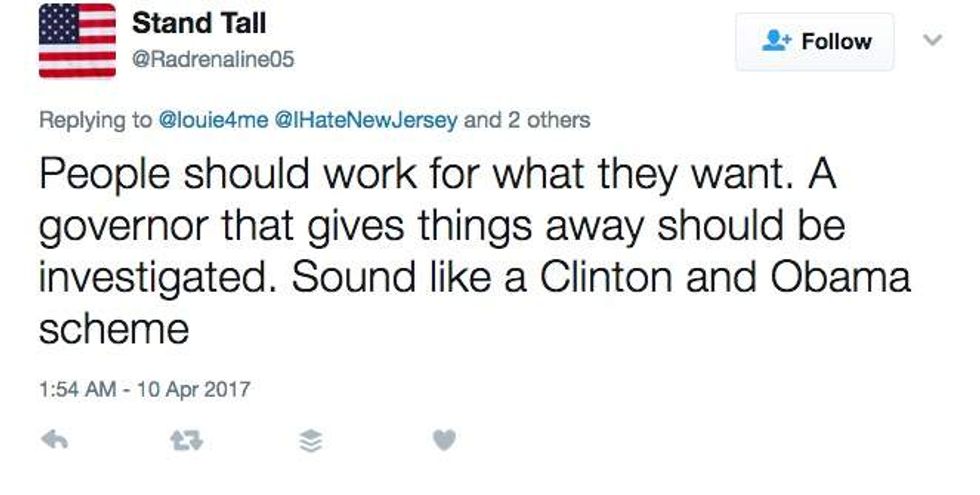The width and height of the screenshot is (980, 495).
Task: Follow the Stand Tall account
Action: [815, 42]
